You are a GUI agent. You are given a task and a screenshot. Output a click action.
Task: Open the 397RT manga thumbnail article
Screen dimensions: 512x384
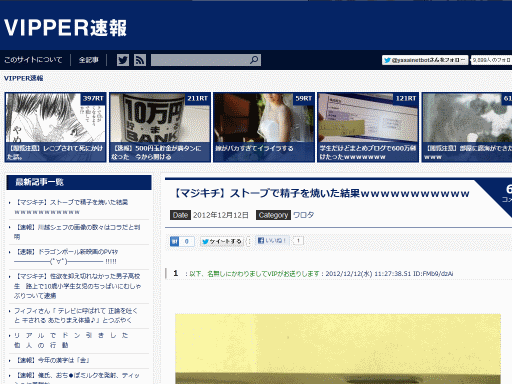55,127
